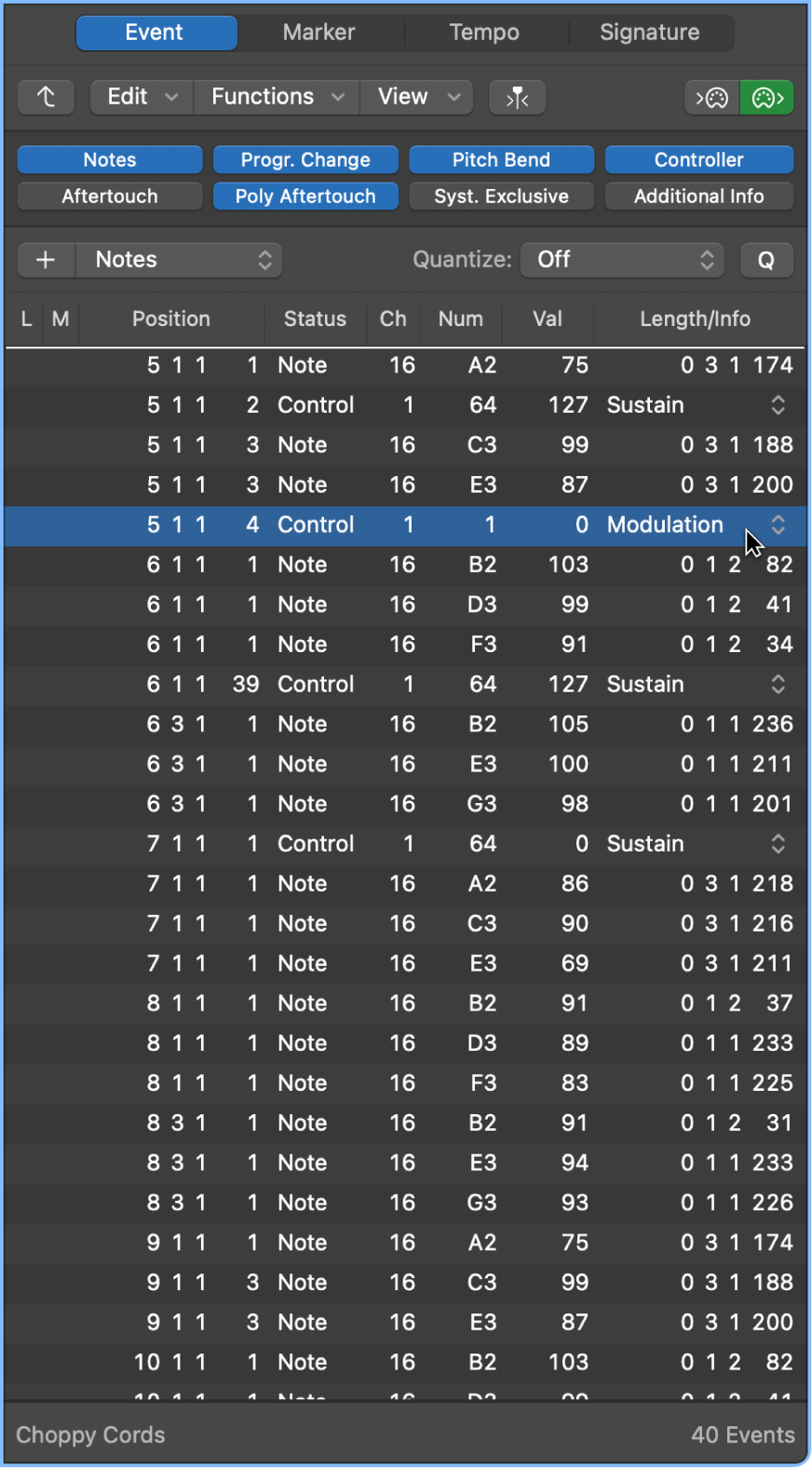Open the Quantize setting dropdown showing Off
This screenshot has height=1470, width=812.
pos(622,260)
